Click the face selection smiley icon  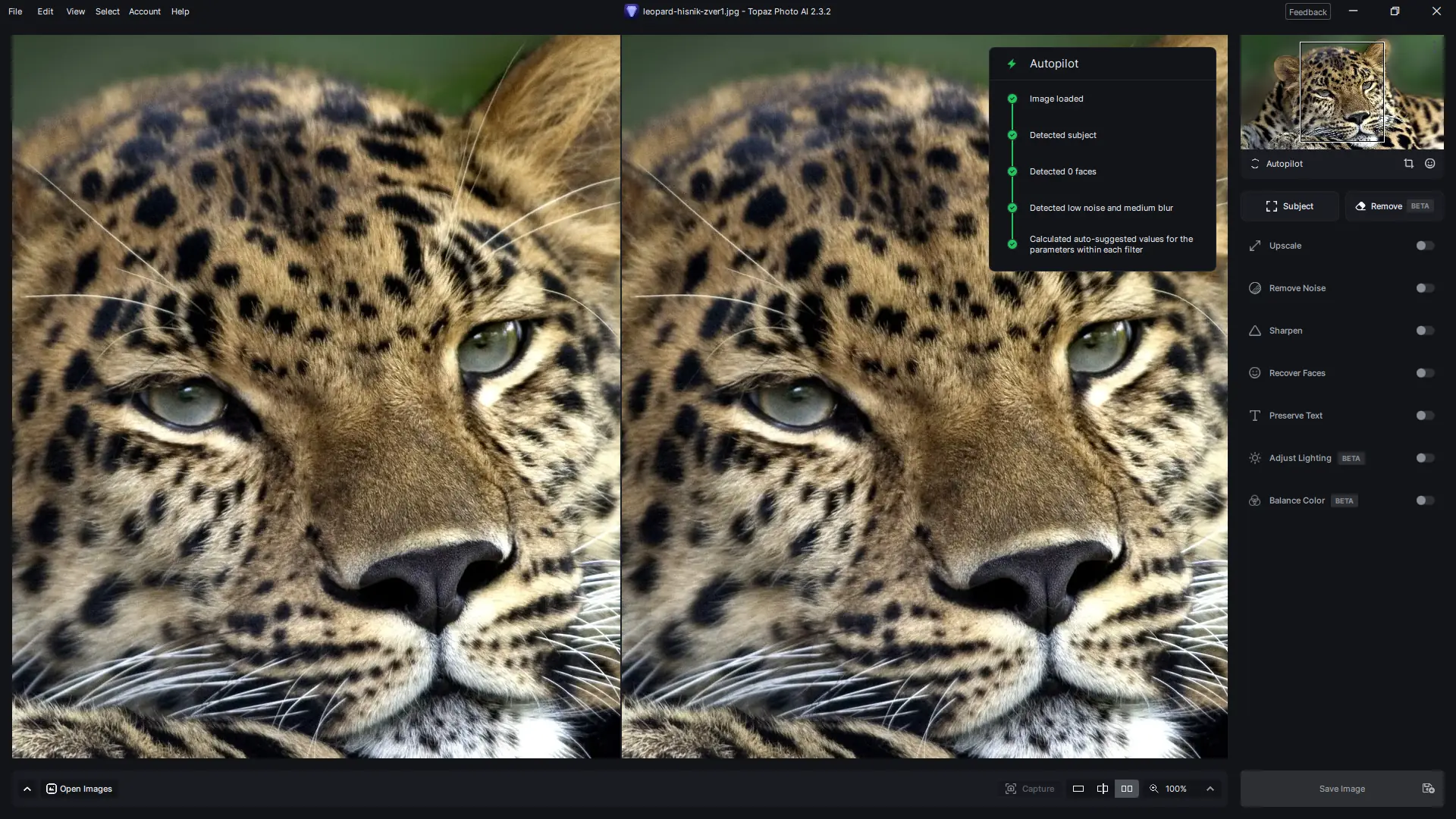(1429, 164)
